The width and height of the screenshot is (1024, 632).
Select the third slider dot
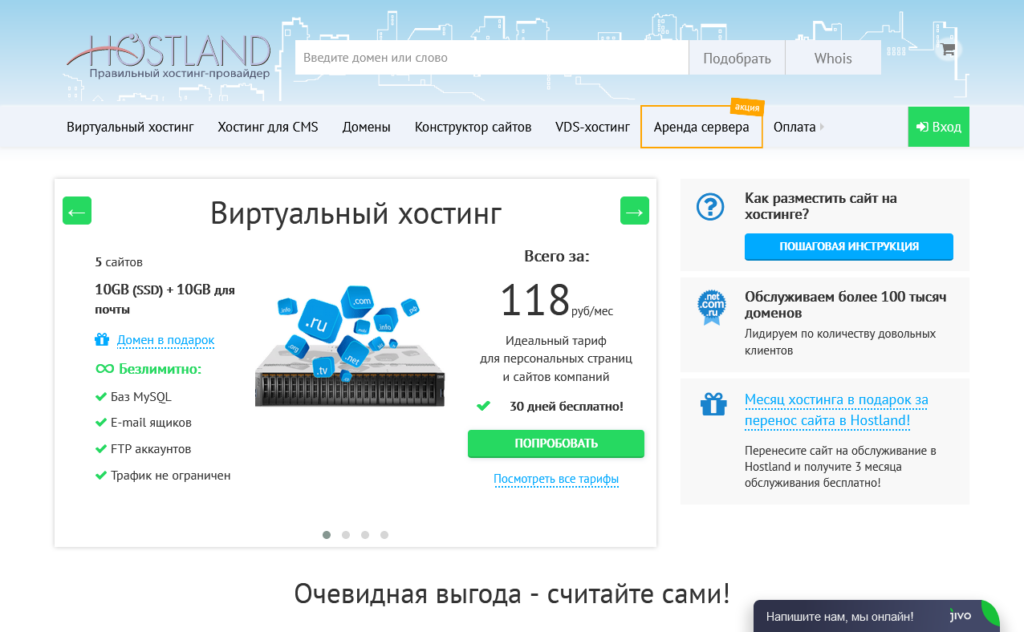pyautogui.click(x=365, y=535)
